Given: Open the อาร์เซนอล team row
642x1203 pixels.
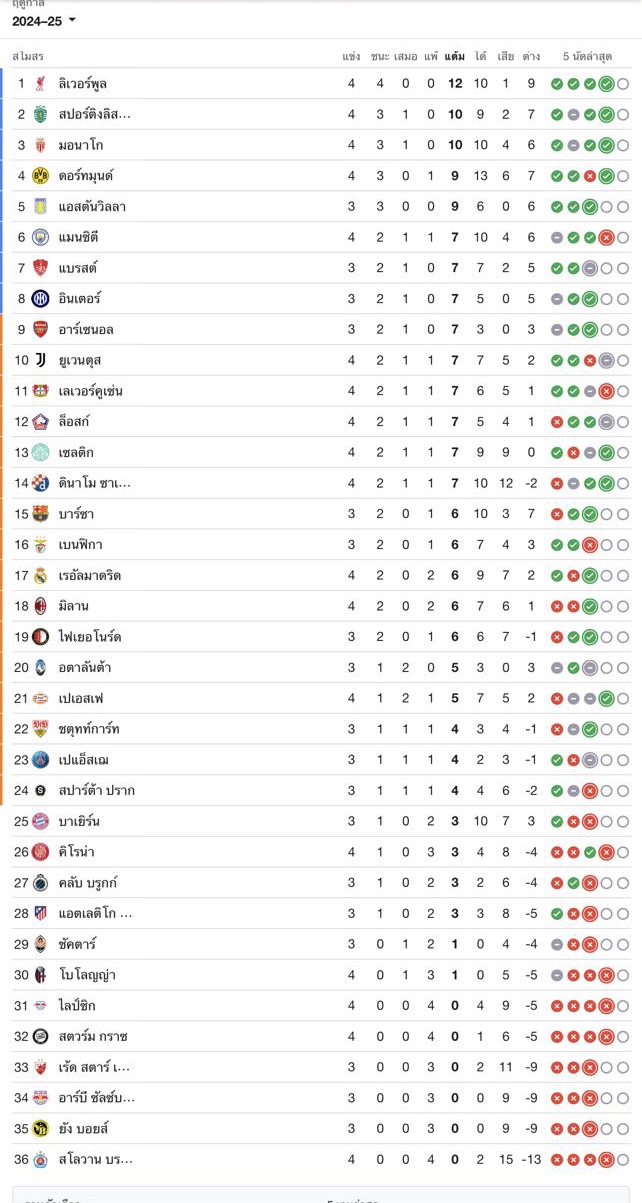Looking at the screenshot, I should (x=321, y=330).
